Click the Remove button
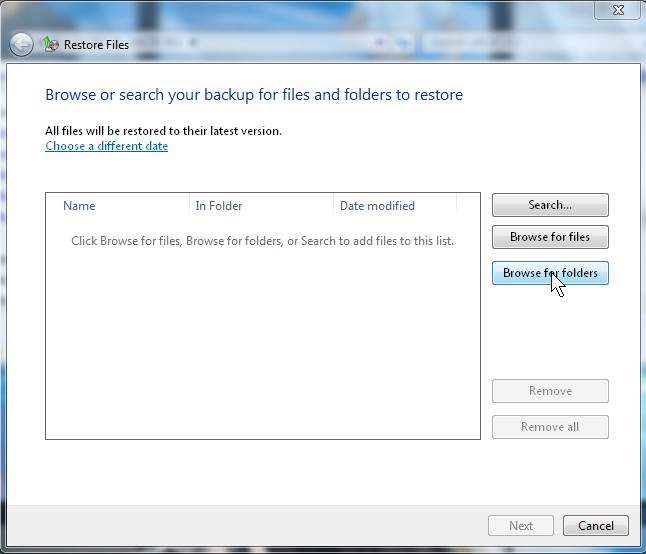 tap(550, 391)
